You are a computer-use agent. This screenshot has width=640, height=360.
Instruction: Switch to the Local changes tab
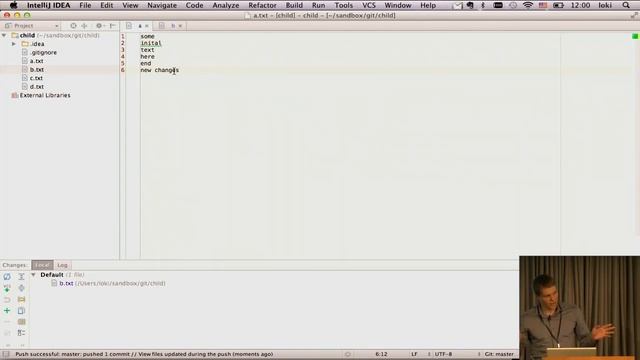click(x=42, y=265)
